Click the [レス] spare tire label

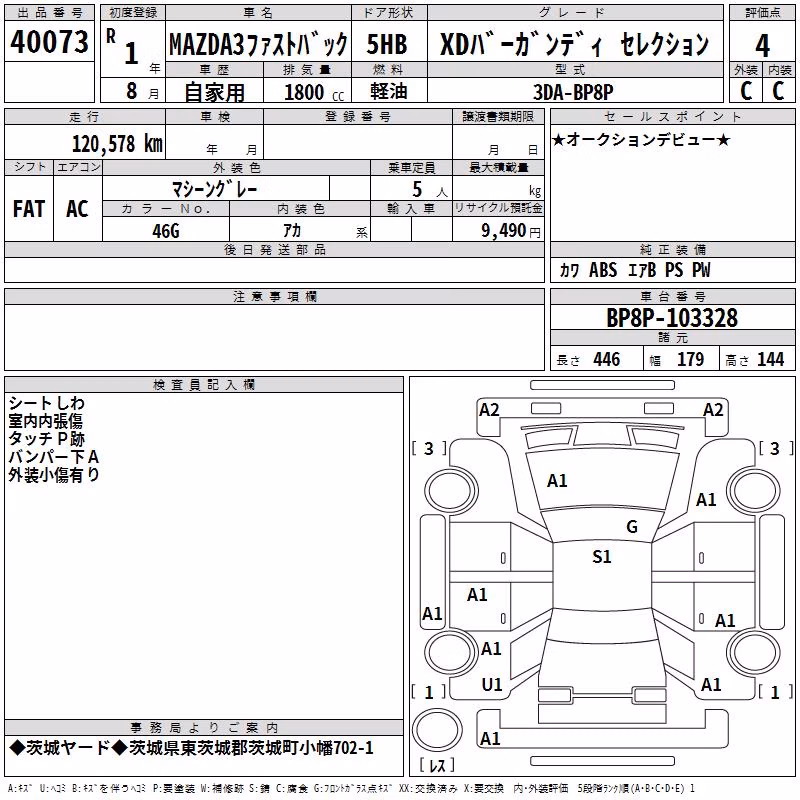[x=437, y=765]
